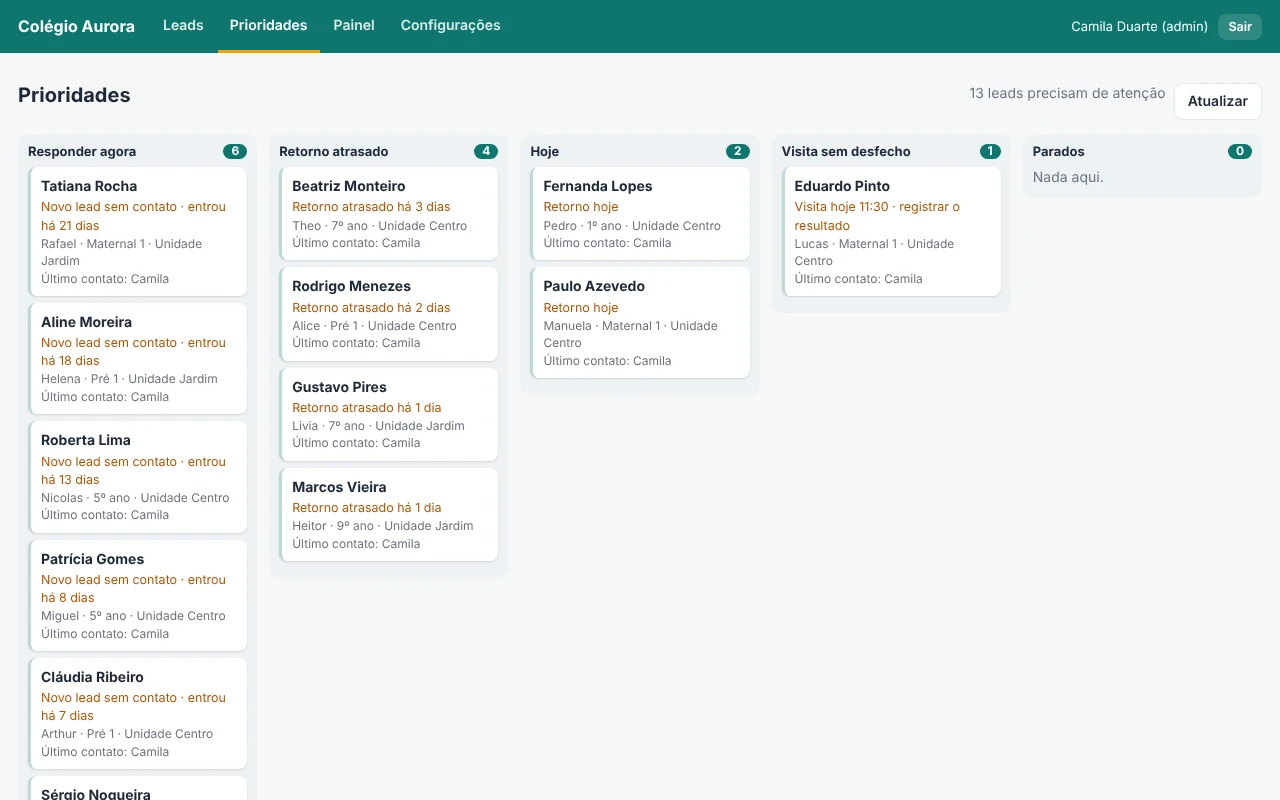Click the Sair logout button
Image resolution: width=1280 pixels, height=800 pixels.
pyautogui.click(x=1240, y=27)
